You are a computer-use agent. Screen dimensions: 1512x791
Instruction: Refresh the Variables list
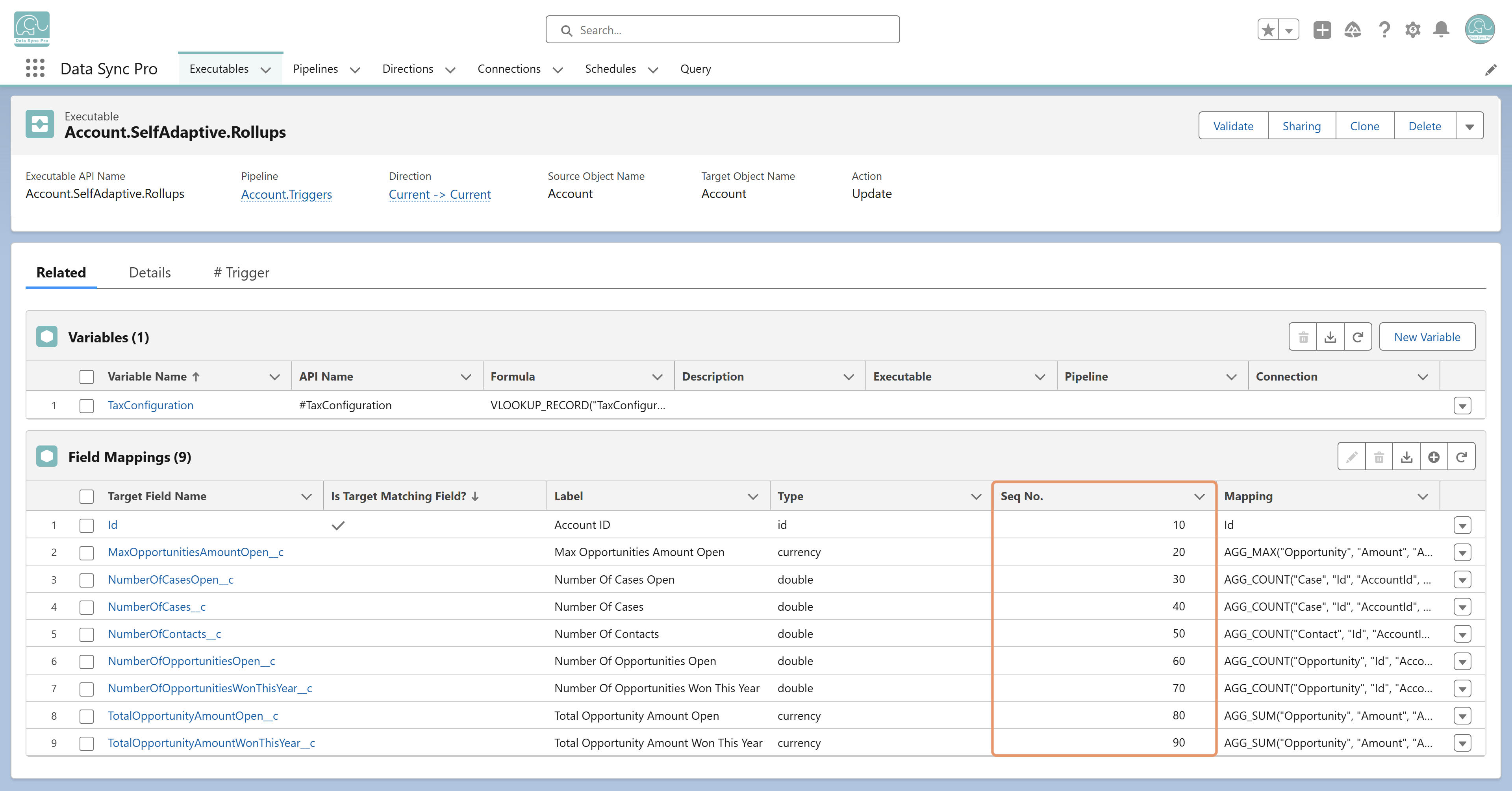(x=1358, y=337)
